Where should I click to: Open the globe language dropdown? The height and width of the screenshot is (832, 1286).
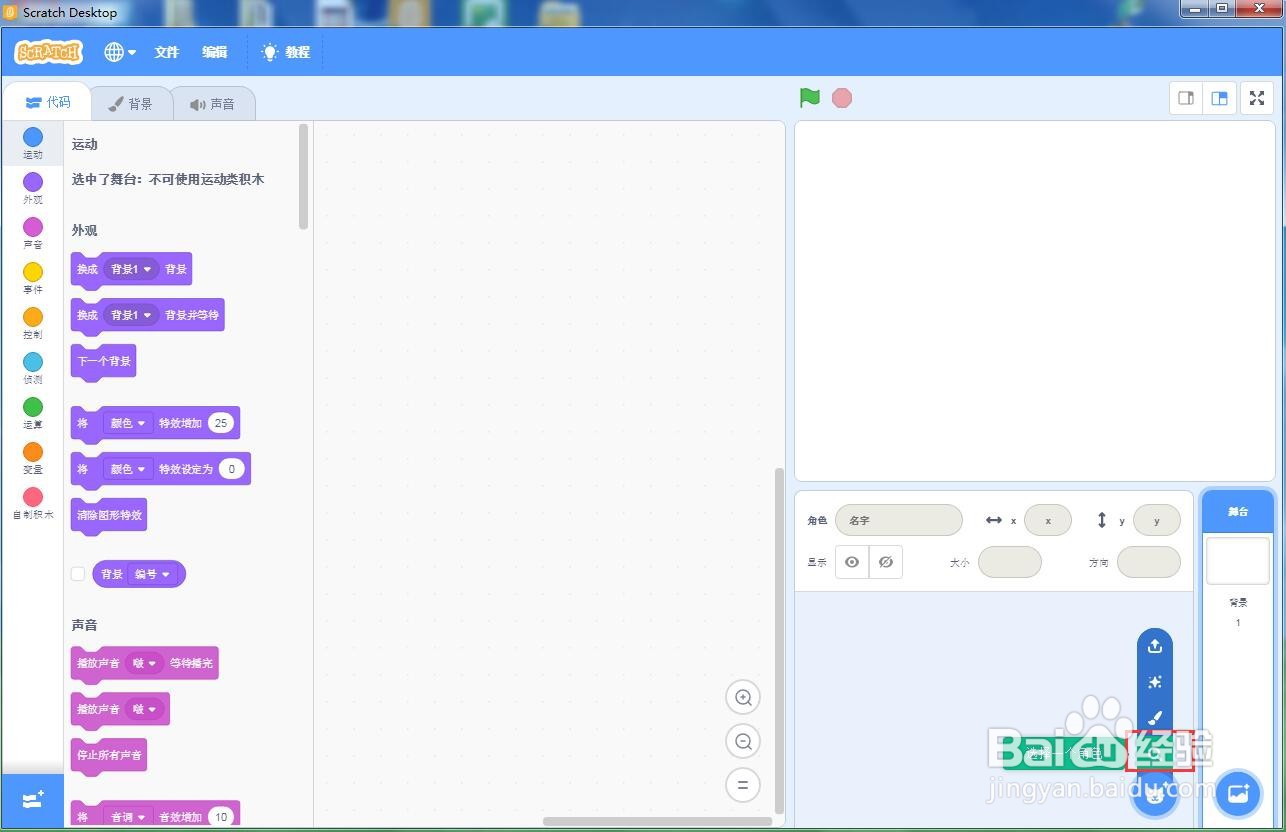coord(120,52)
